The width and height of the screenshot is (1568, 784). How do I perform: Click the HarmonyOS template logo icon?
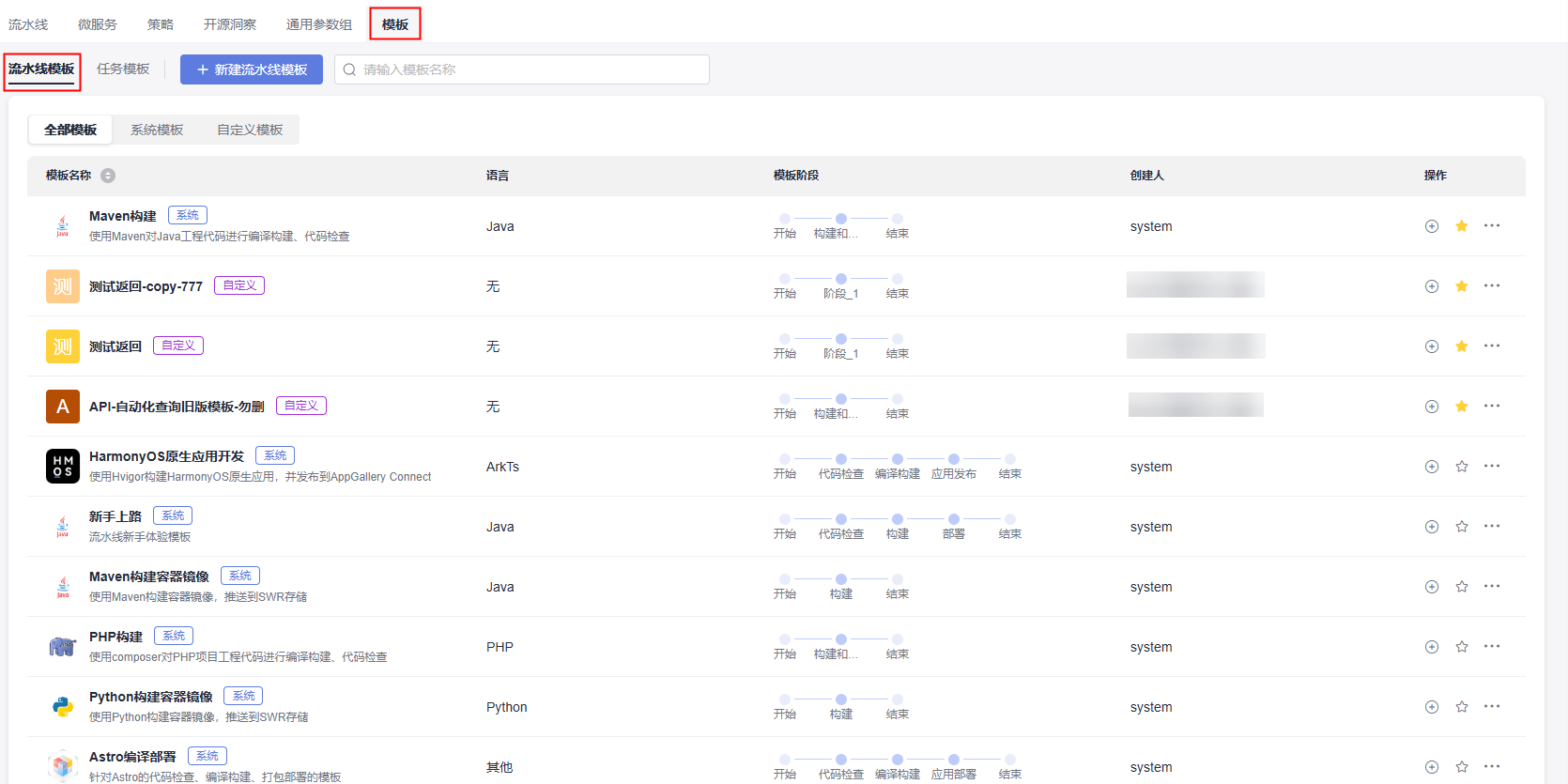point(63,466)
